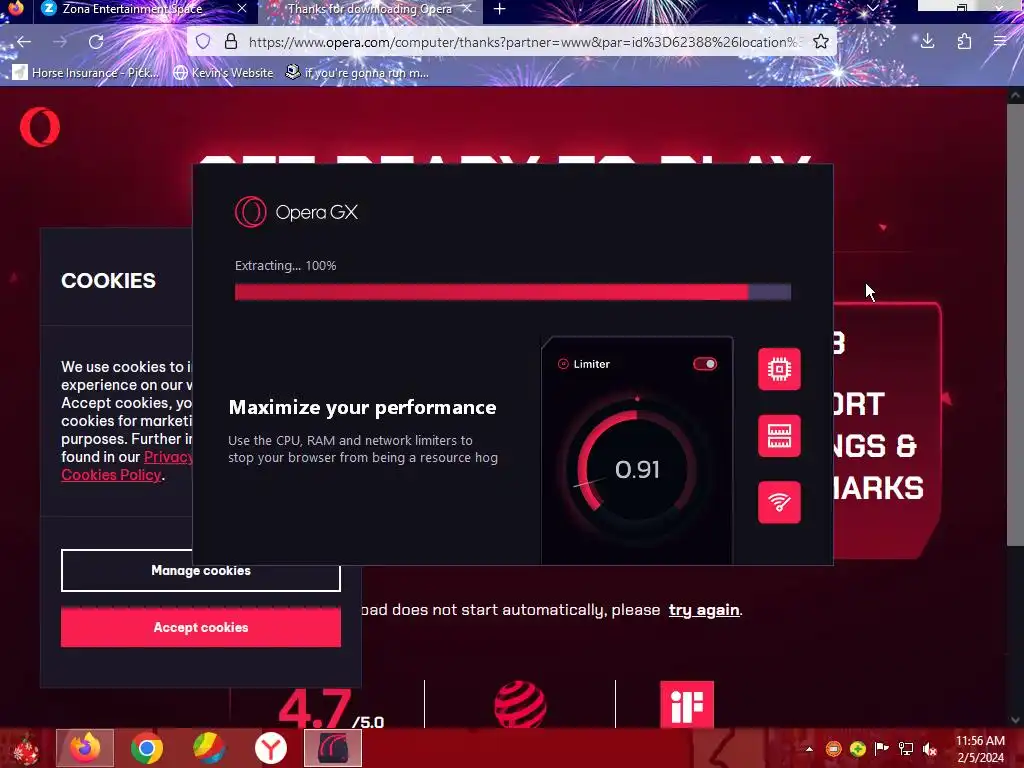Bookmark this page with star icon
Viewport: 1024px width, 768px height.
[x=821, y=42]
